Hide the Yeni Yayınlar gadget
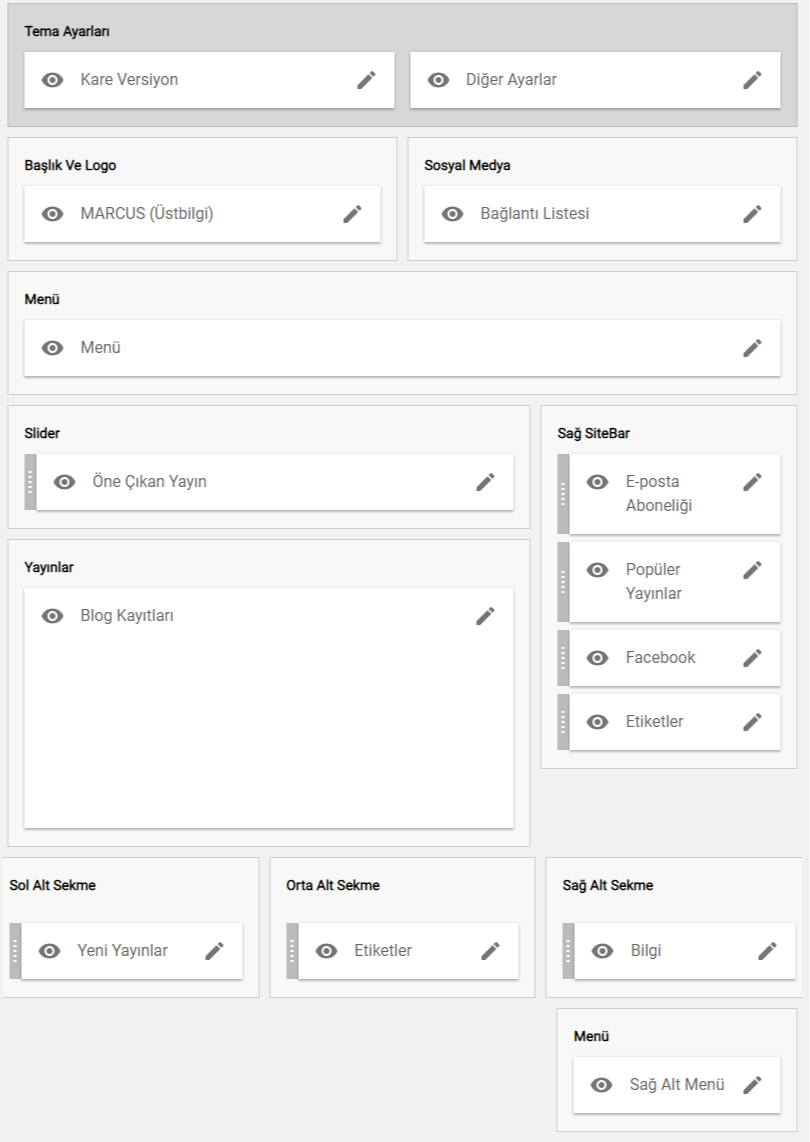 point(50,951)
